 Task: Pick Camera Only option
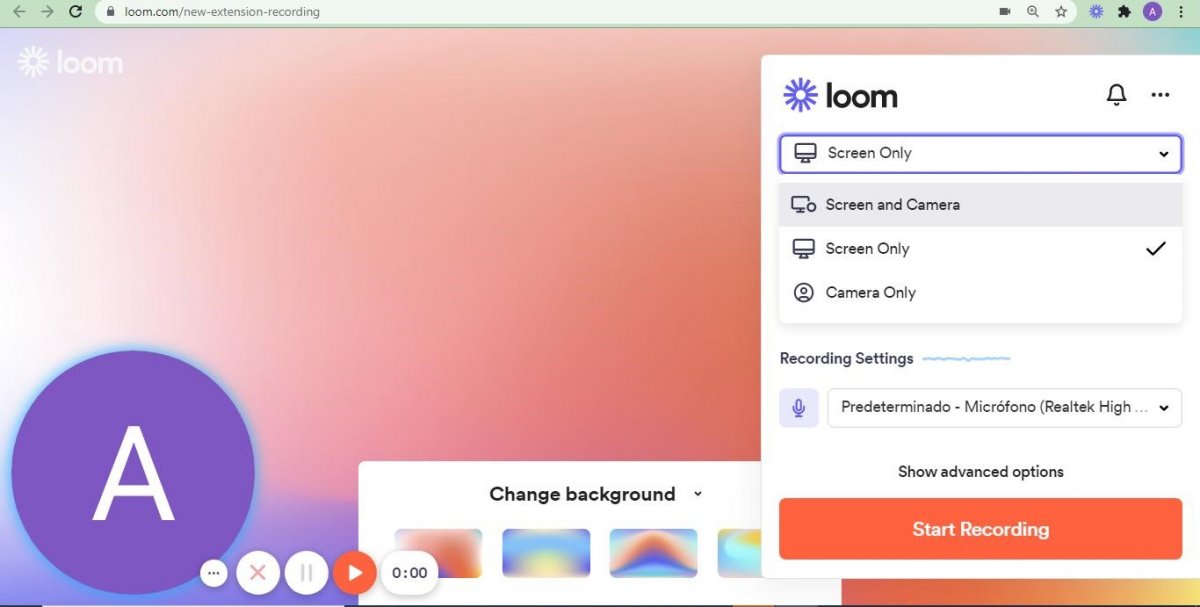click(x=980, y=292)
